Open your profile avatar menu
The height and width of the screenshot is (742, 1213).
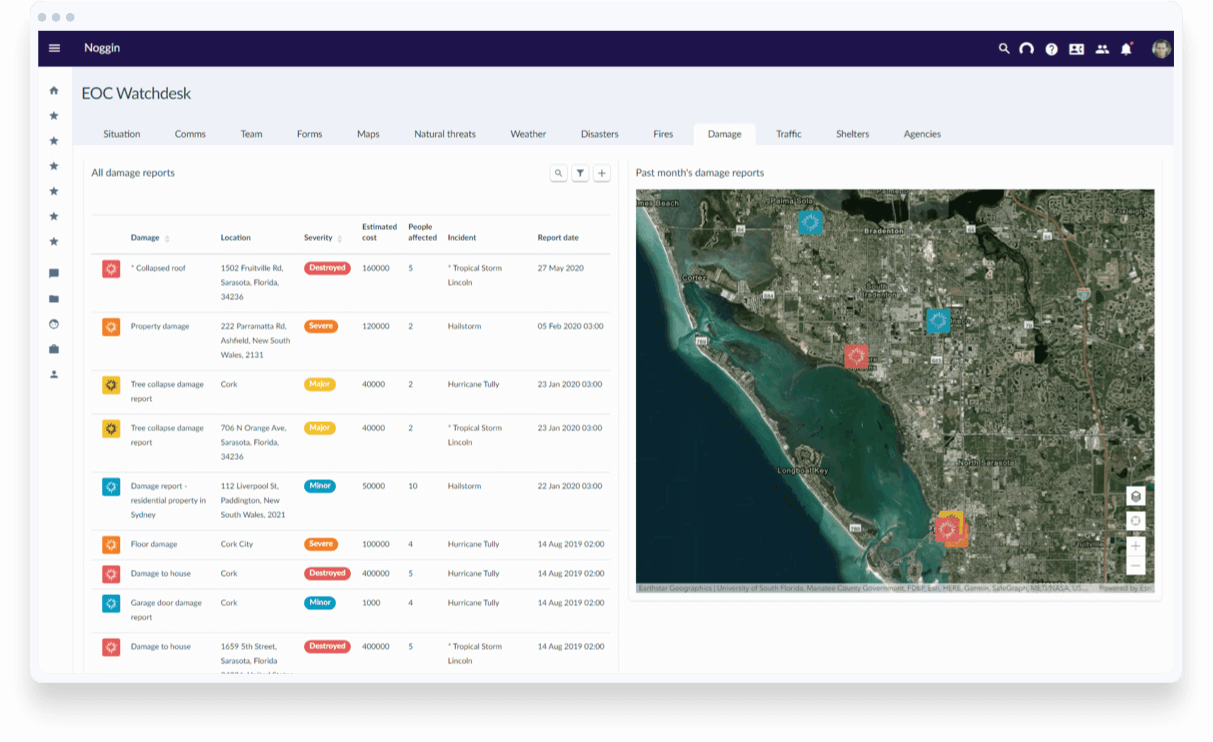pyautogui.click(x=1160, y=48)
